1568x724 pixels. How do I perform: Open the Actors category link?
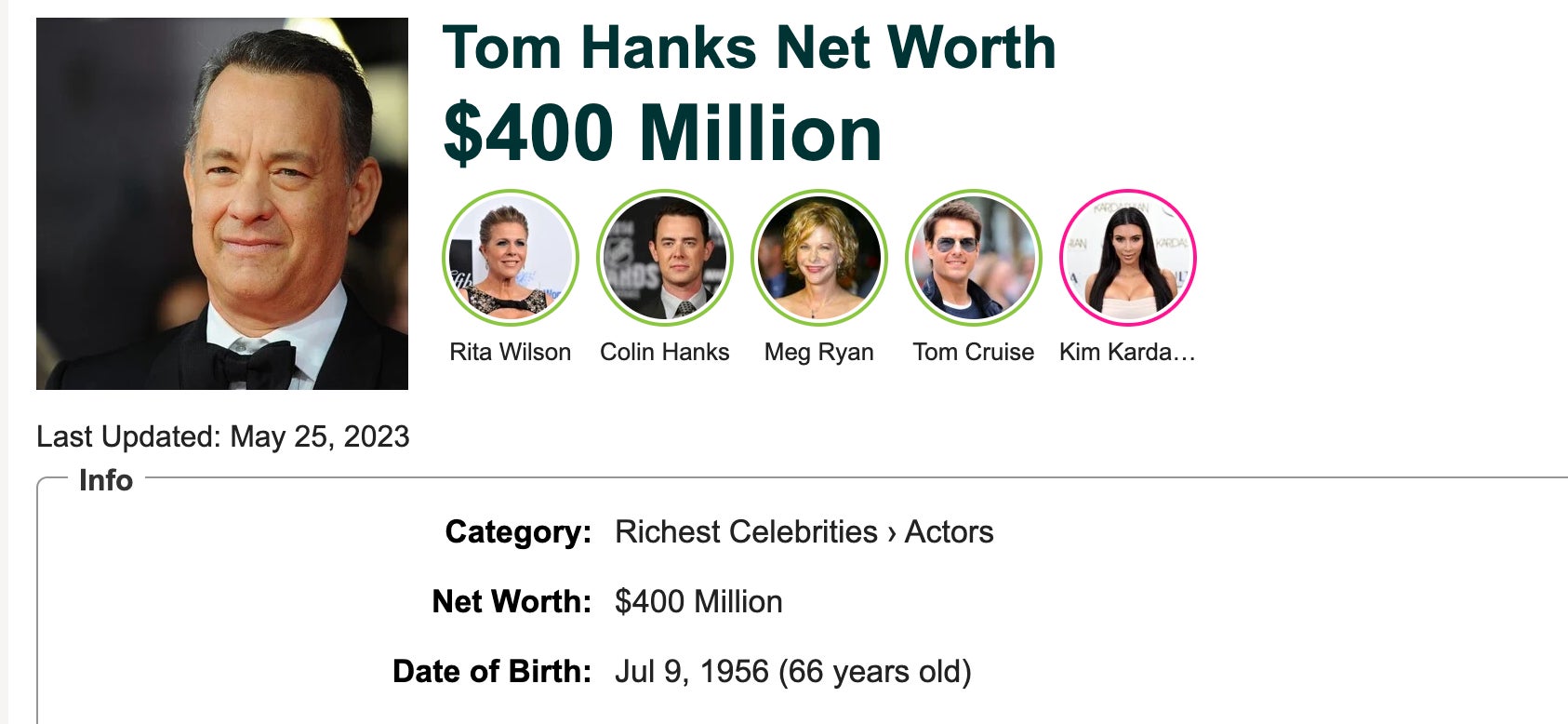949,531
